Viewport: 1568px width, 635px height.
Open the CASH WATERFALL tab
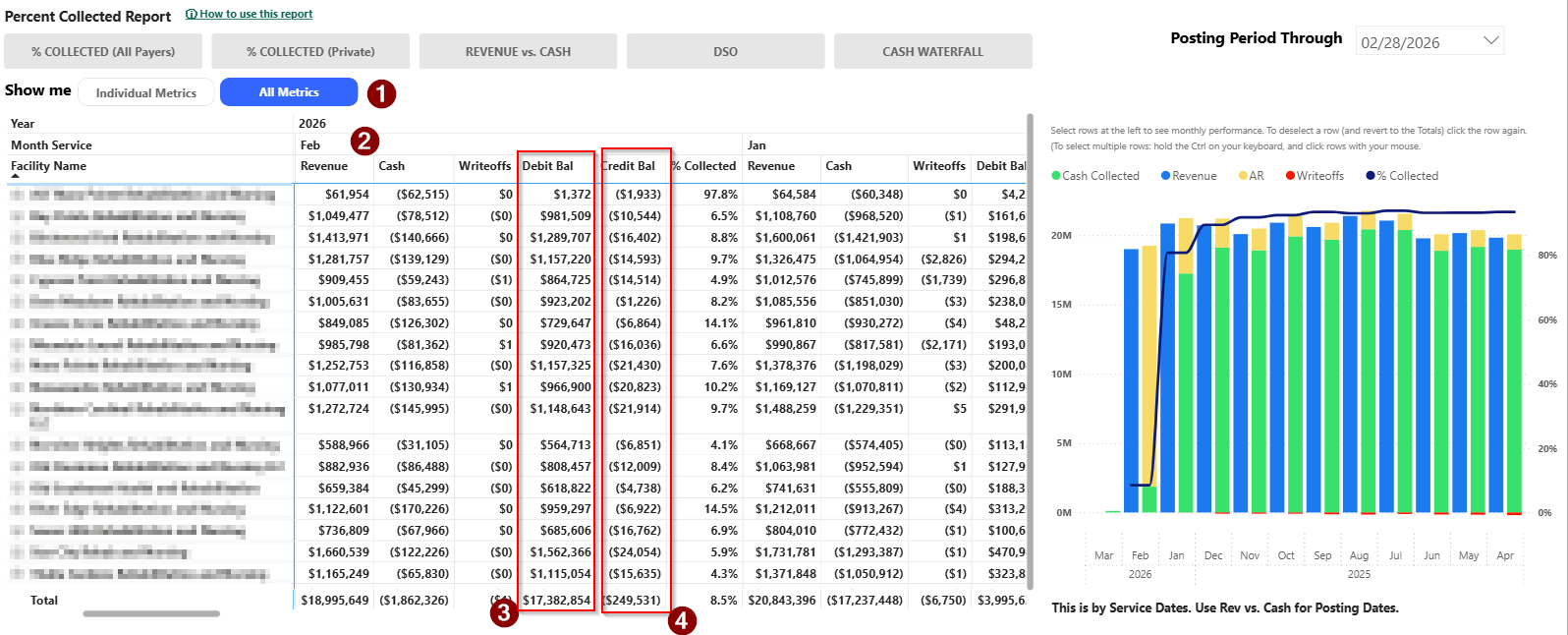932,51
